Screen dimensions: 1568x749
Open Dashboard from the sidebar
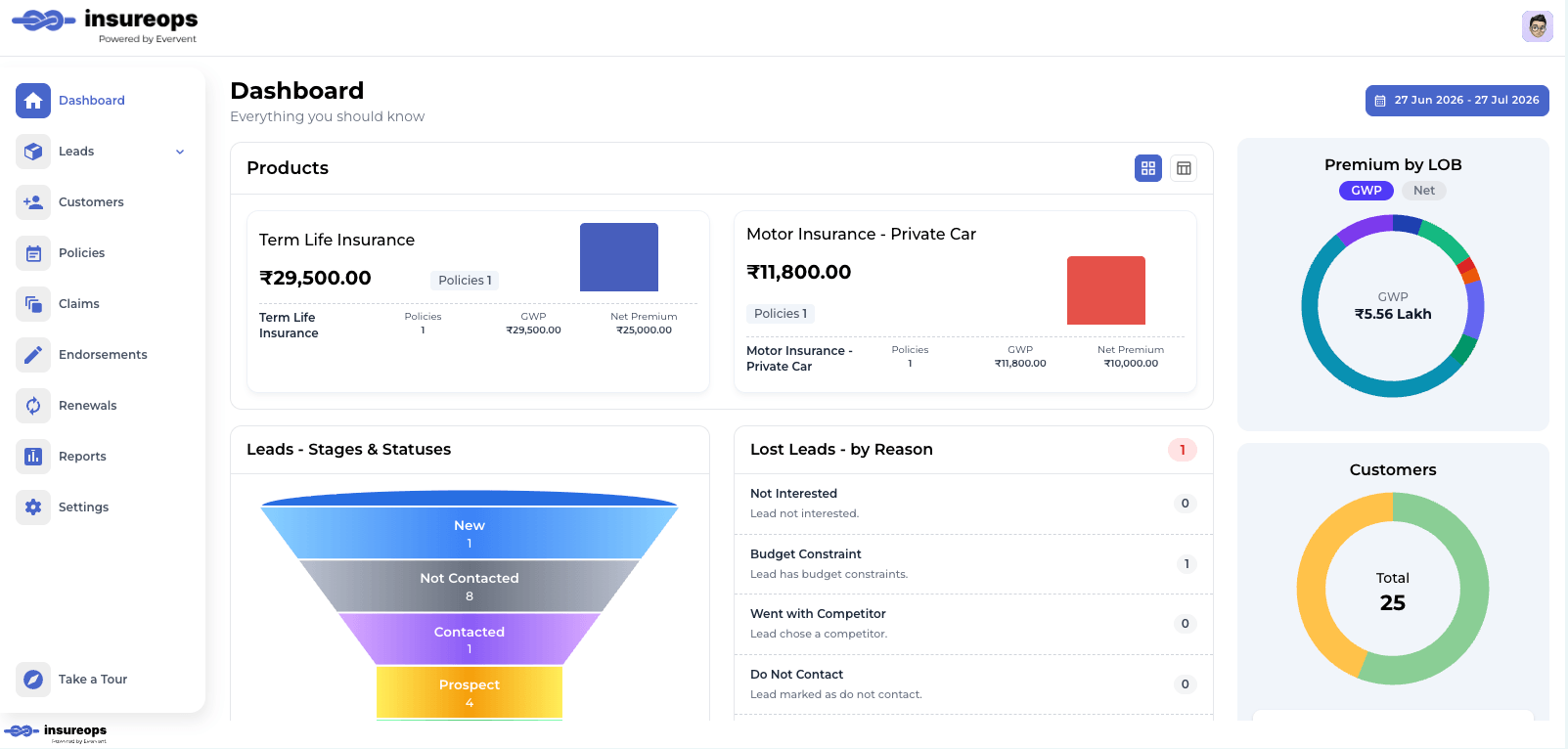click(x=92, y=101)
